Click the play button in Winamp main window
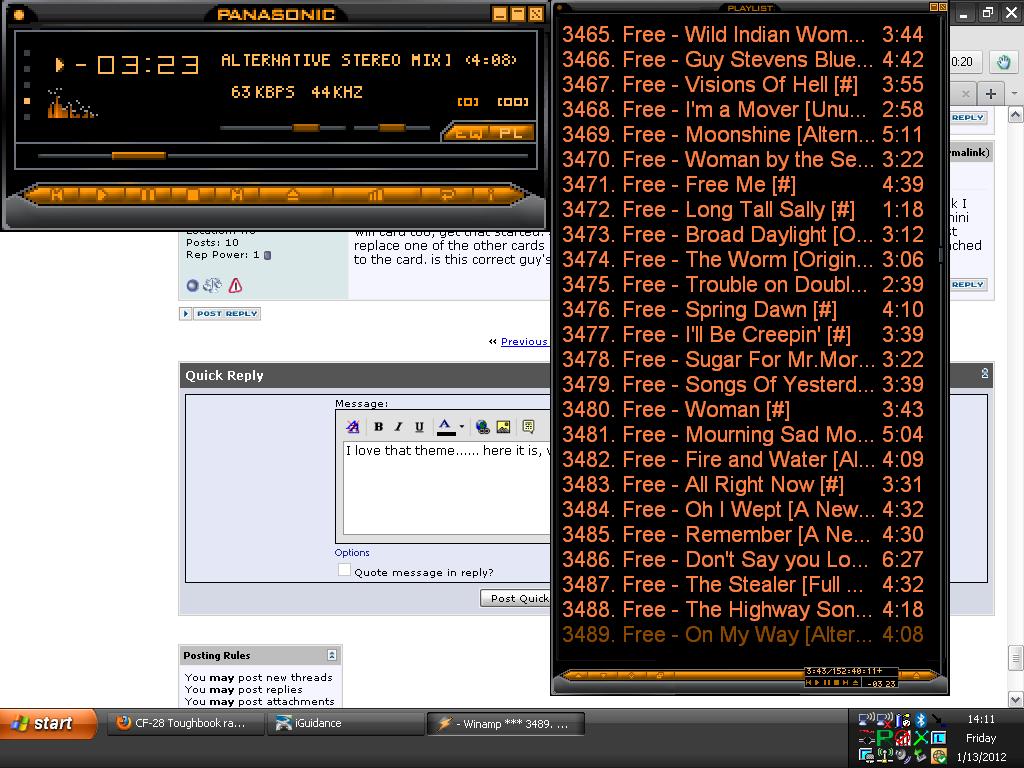This screenshot has width=1024, height=768. pyautogui.click(x=102, y=195)
